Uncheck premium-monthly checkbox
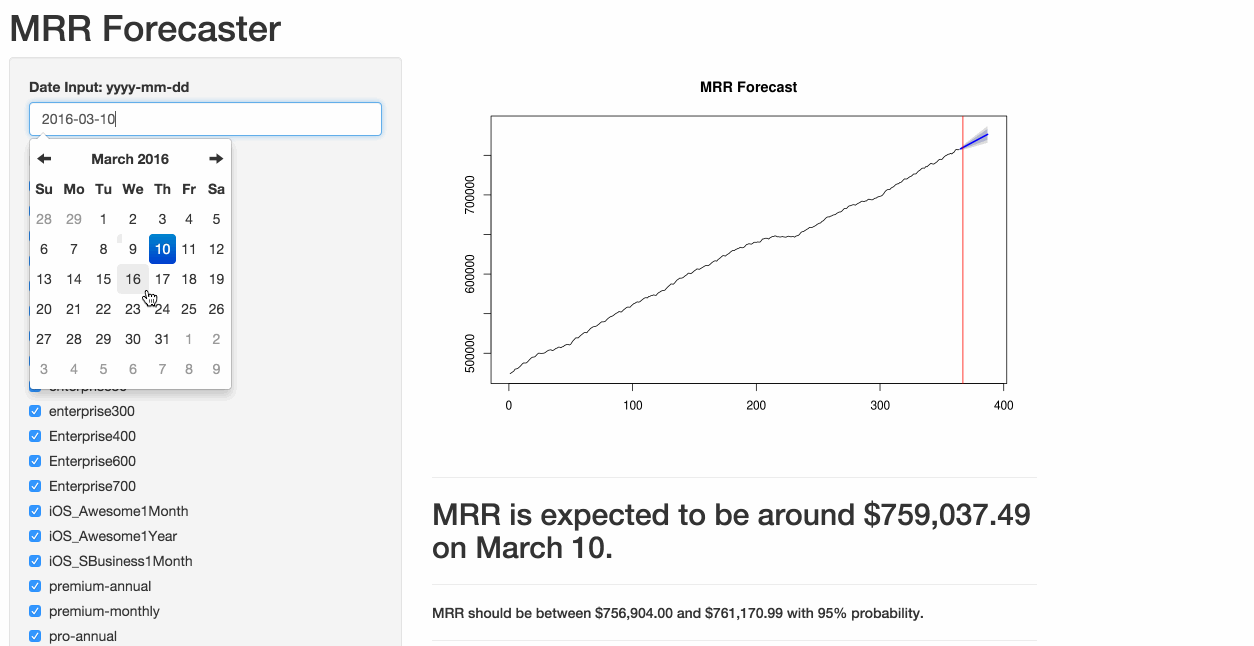1254x646 pixels. pos(35,611)
